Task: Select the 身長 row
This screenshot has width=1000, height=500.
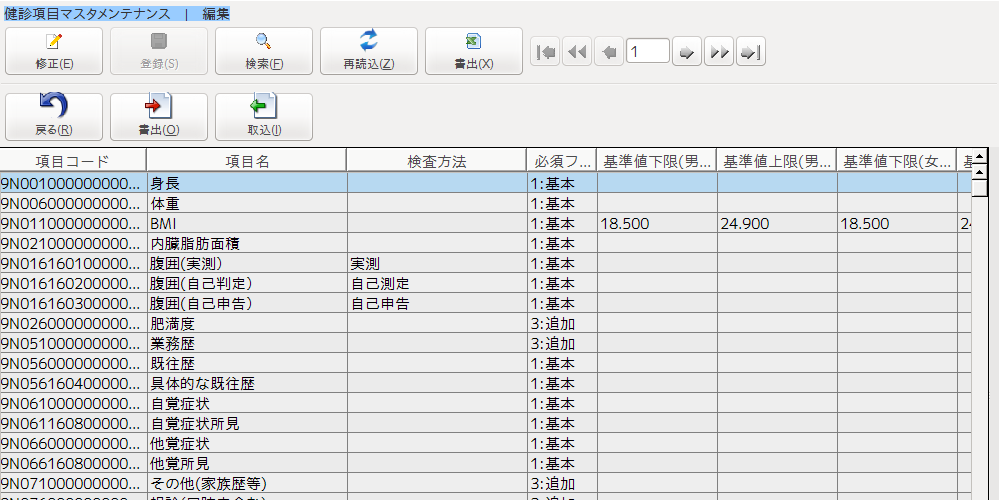Action: [x=485, y=183]
